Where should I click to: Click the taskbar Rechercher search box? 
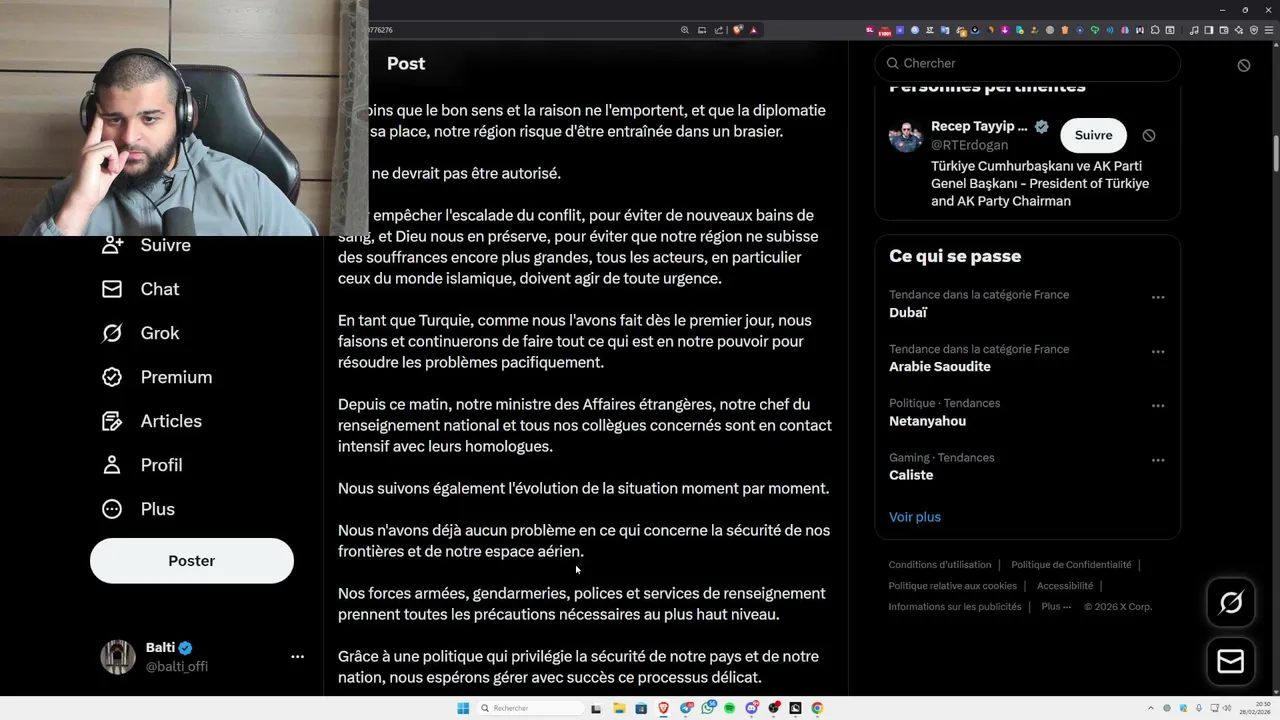[x=530, y=708]
